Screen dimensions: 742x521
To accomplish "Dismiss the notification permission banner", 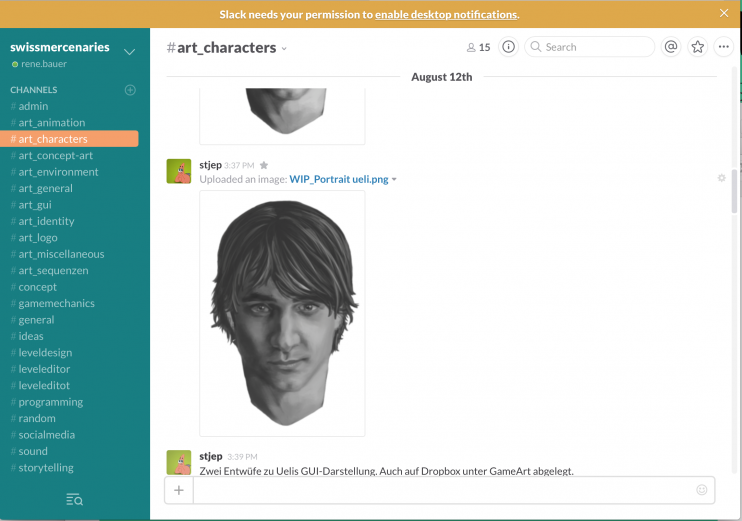I will click(724, 13).
